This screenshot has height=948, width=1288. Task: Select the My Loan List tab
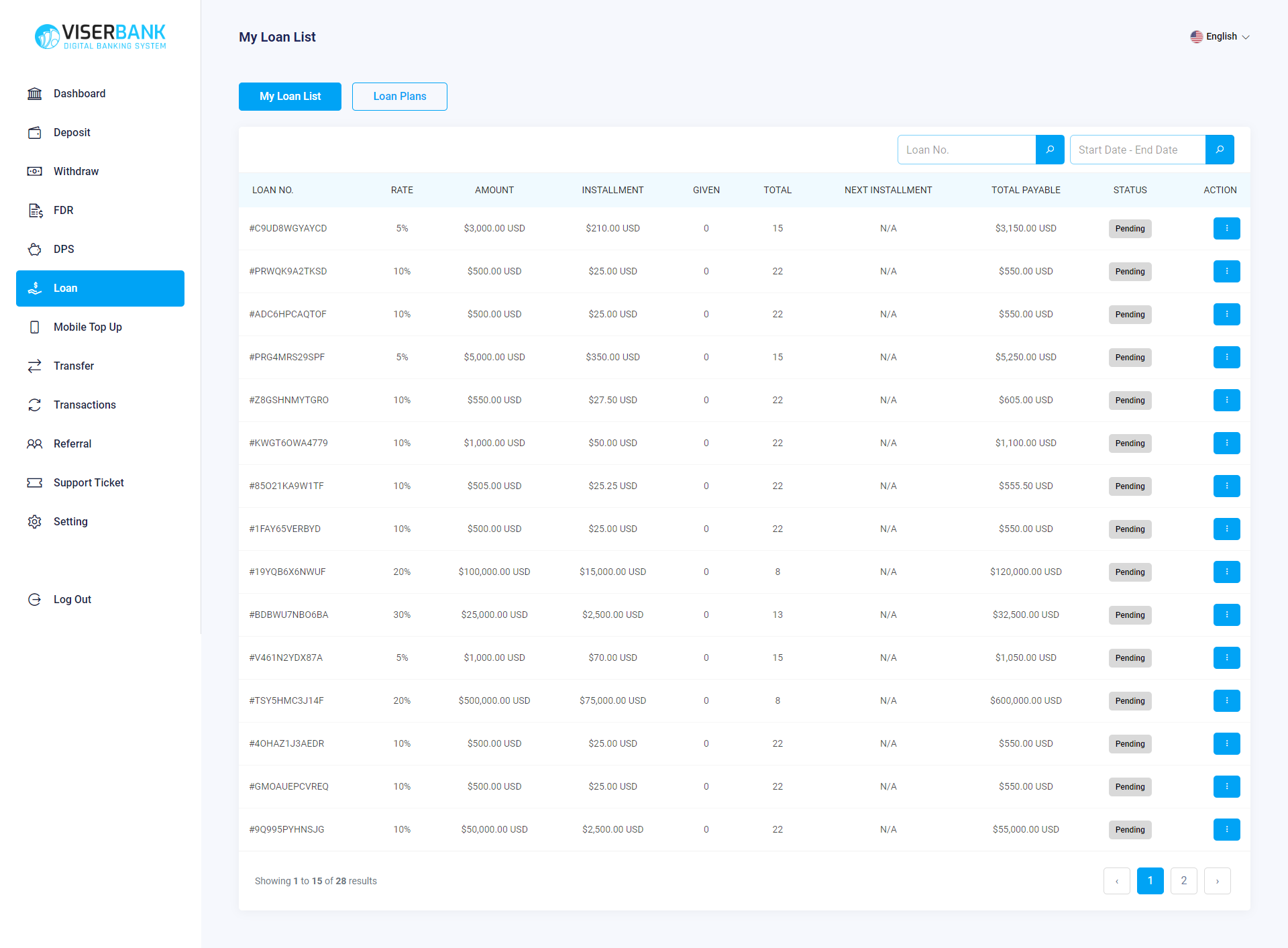290,96
